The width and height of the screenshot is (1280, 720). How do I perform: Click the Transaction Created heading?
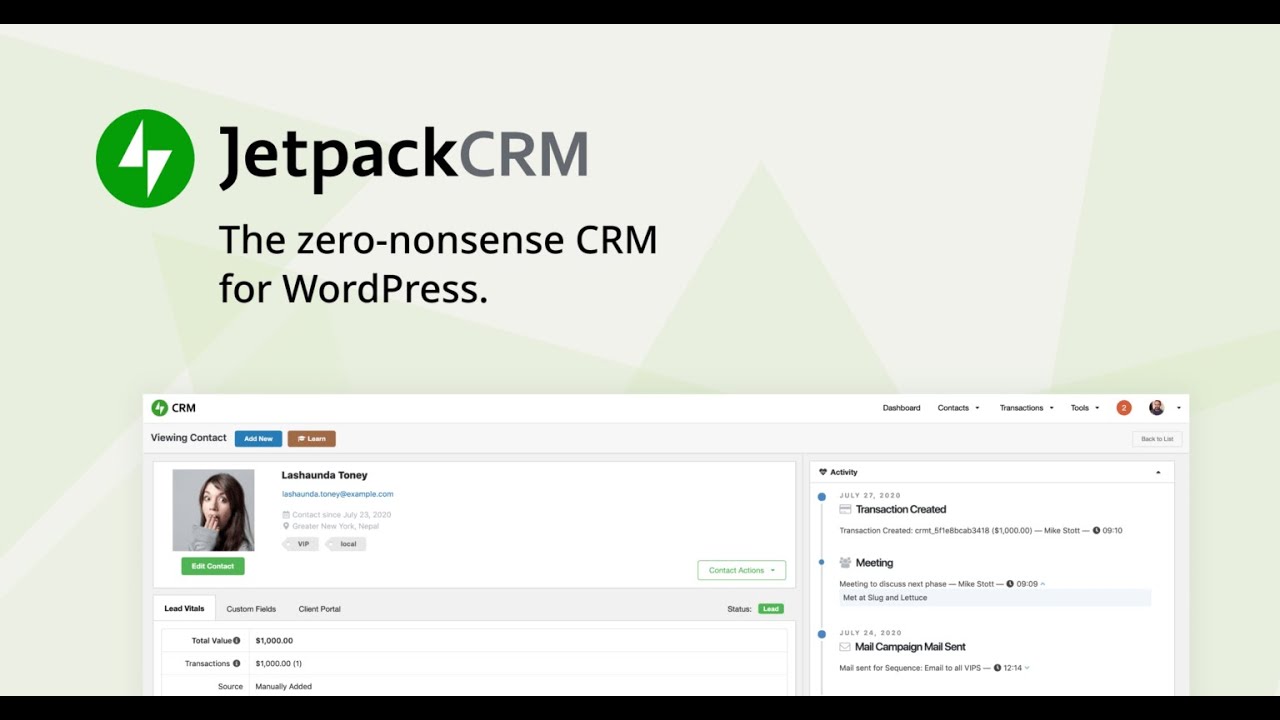(x=900, y=509)
